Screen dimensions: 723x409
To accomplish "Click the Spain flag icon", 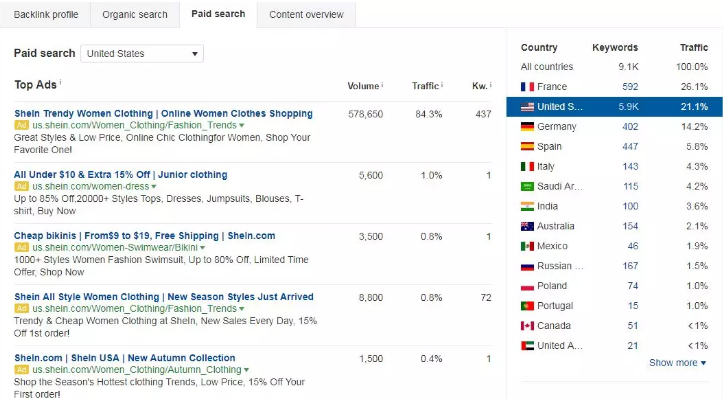I will (527, 147).
